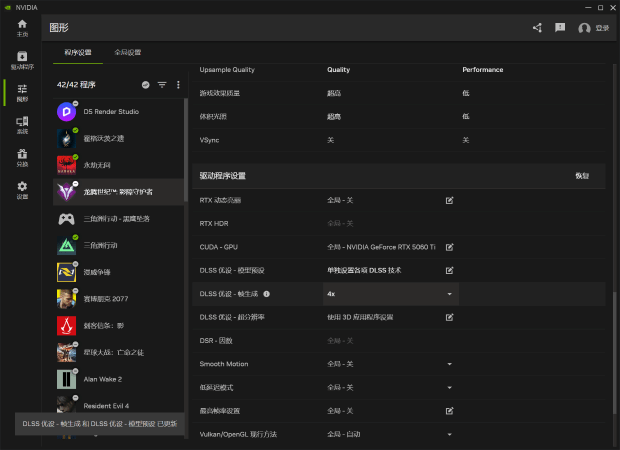The width and height of the screenshot is (620, 450).
Task: Open the 系统 (System) sidebar icon
Action: [22, 125]
